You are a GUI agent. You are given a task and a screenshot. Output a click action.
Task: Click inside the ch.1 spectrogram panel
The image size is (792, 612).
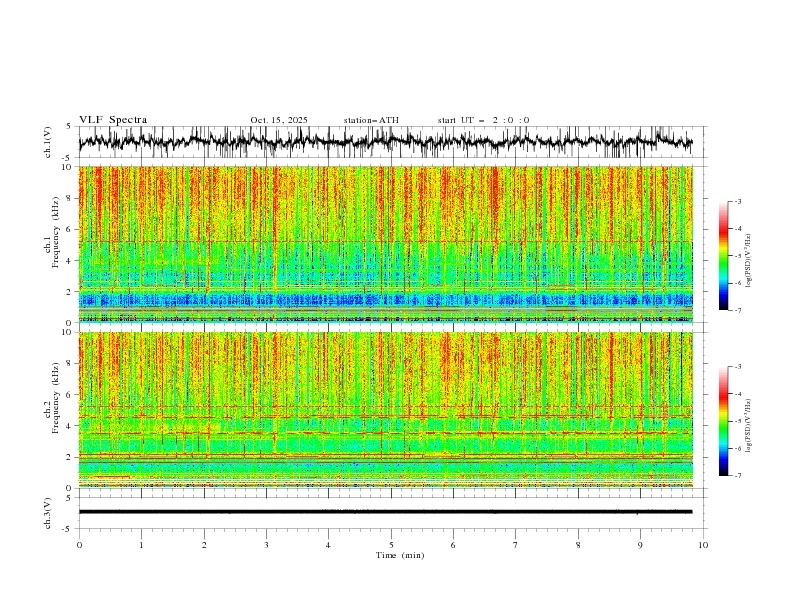(385, 244)
